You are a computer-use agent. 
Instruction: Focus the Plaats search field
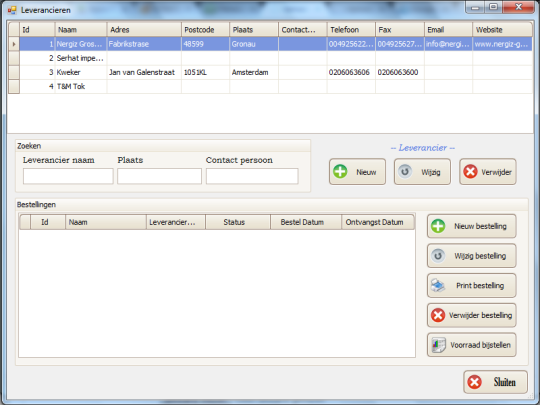pyautogui.click(x=159, y=176)
